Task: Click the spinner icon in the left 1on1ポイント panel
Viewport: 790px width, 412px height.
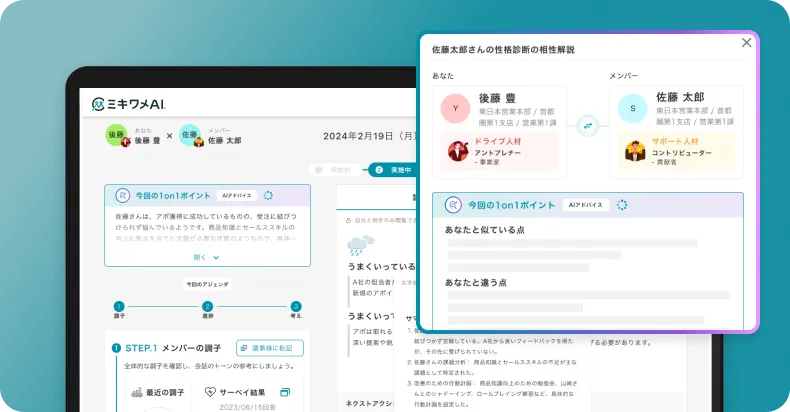Action: pos(268,195)
